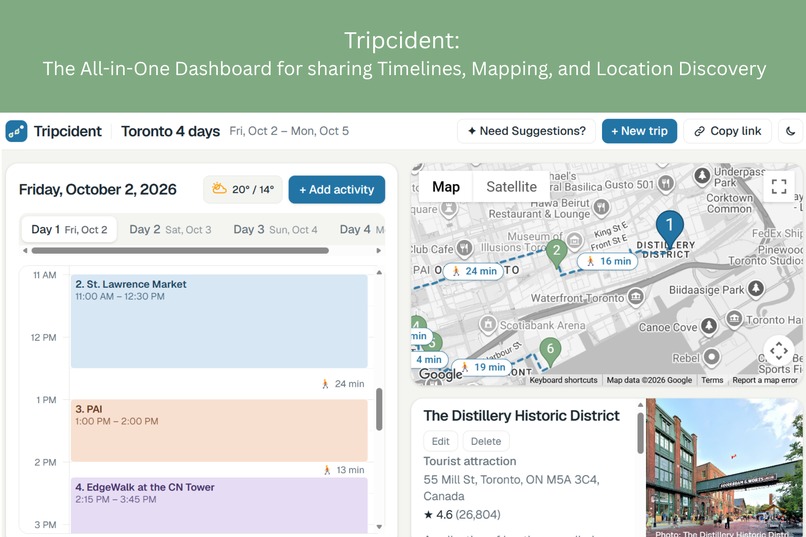Click the 24 min walking route label on map
Viewport: 806px width, 537px height.
click(473, 271)
